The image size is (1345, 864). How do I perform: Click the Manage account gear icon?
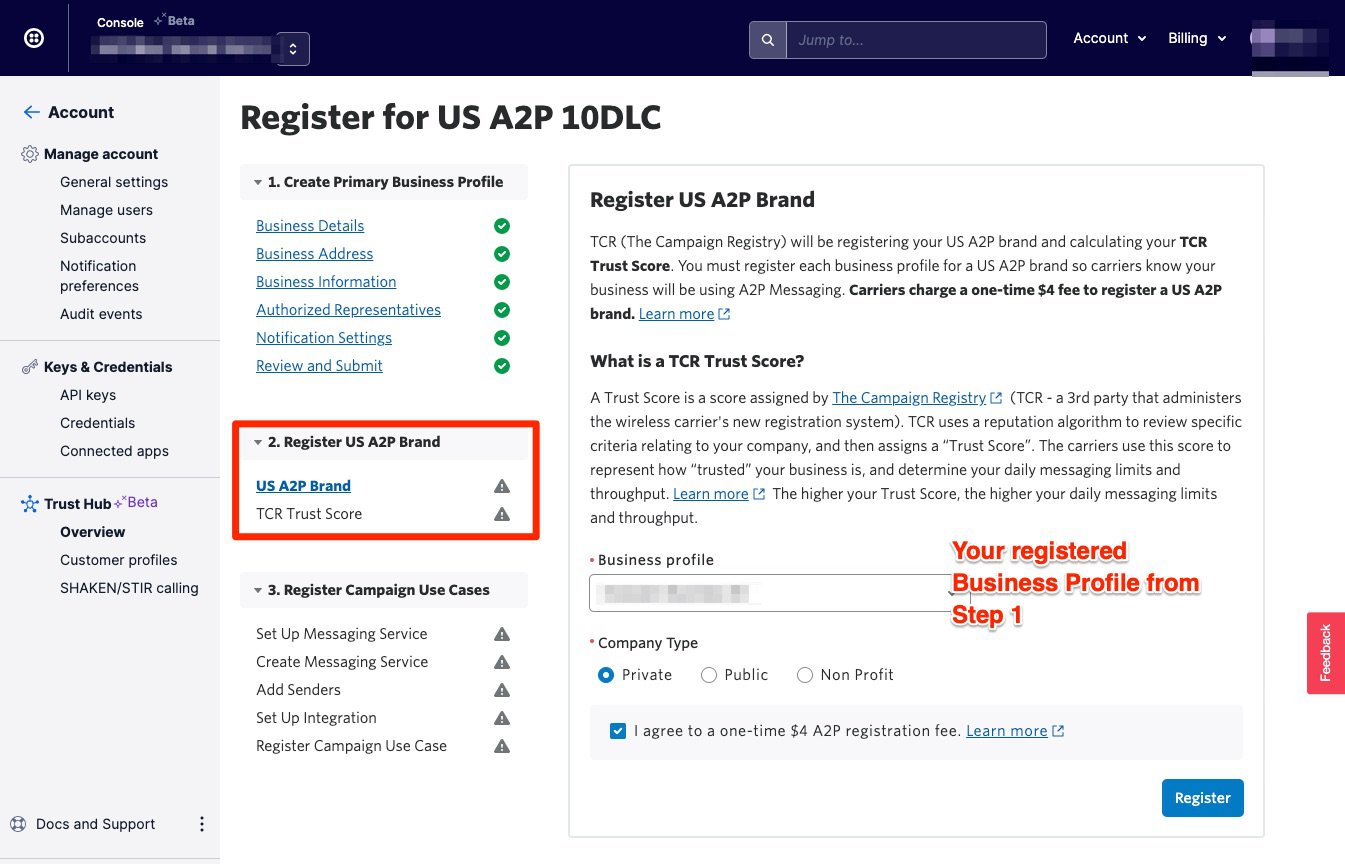29,153
